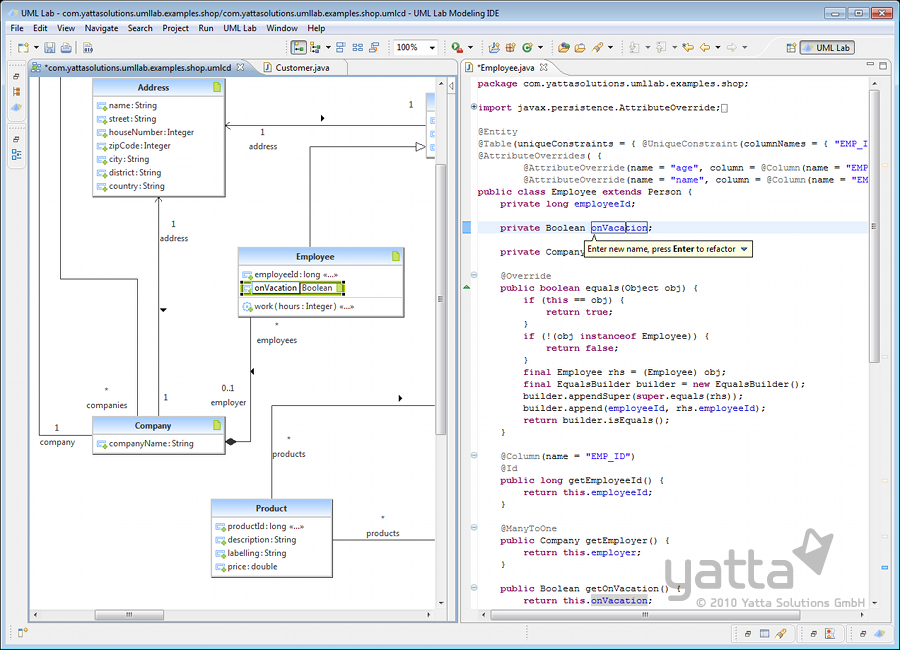The width and height of the screenshot is (900, 650).
Task: Click the Address class document icon
Action: tap(216, 88)
